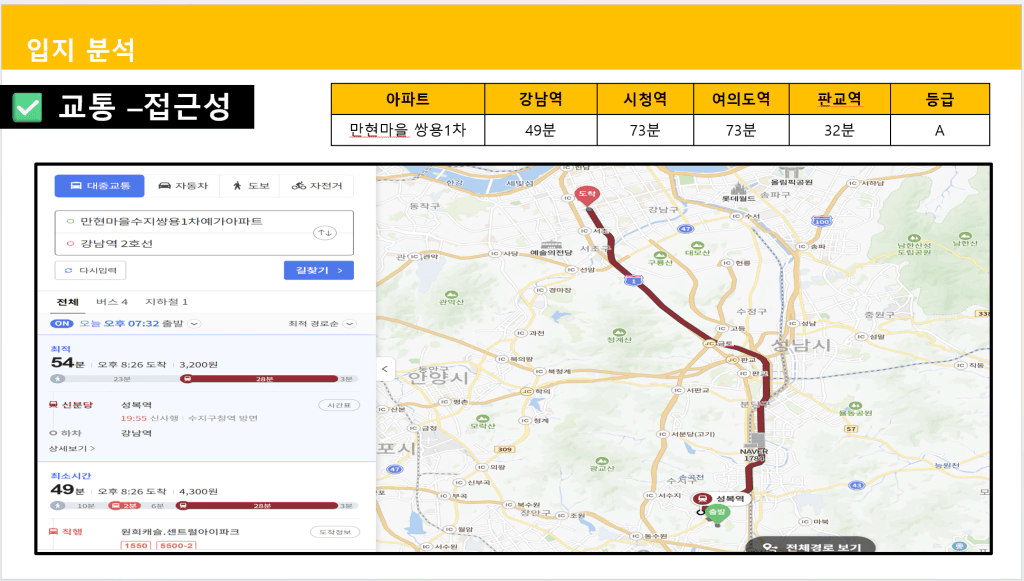Click the 32분 판교역 table cell
Image resolution: width=1024 pixels, height=581 pixels.
[x=840, y=130]
